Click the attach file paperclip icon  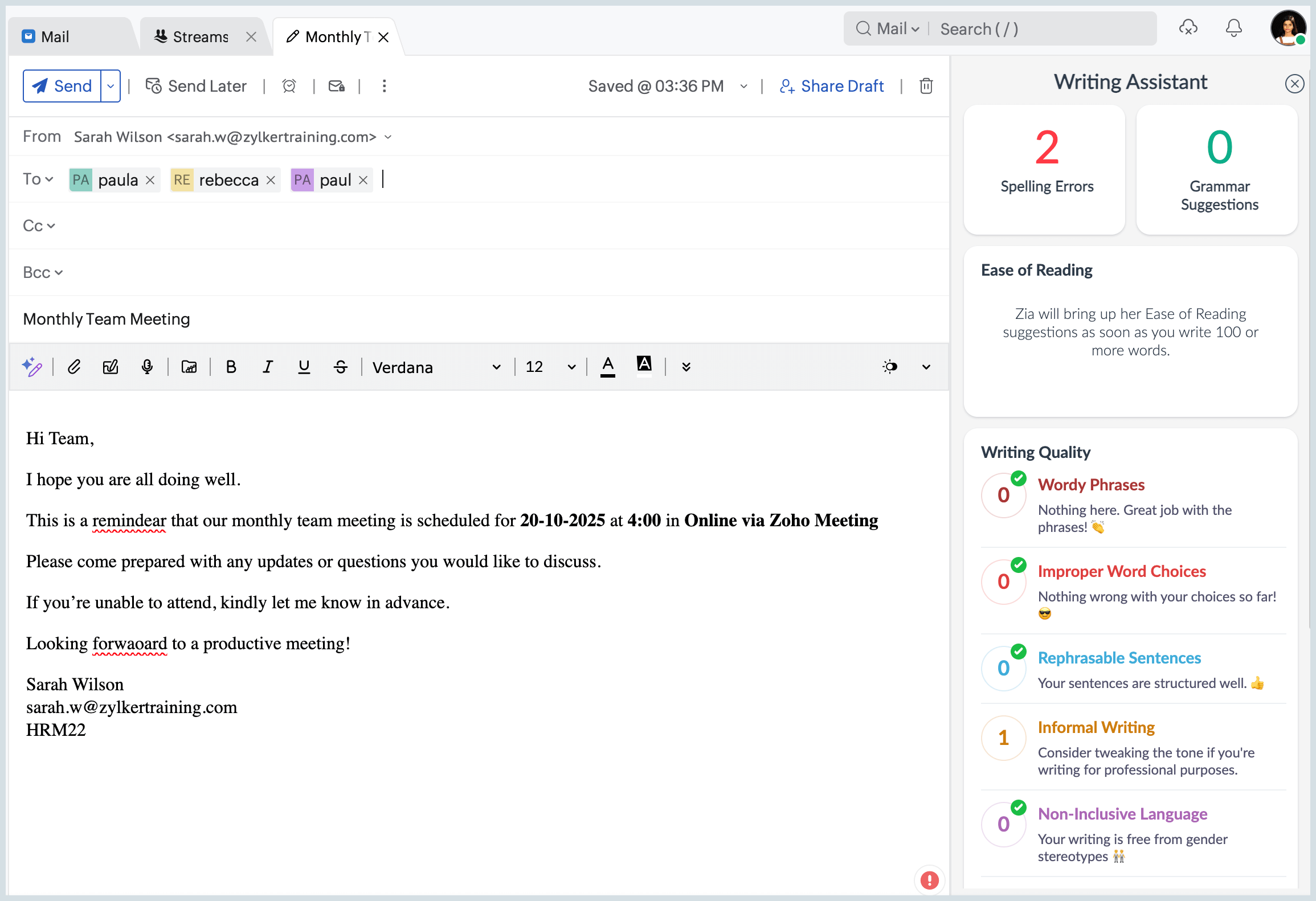click(74, 367)
